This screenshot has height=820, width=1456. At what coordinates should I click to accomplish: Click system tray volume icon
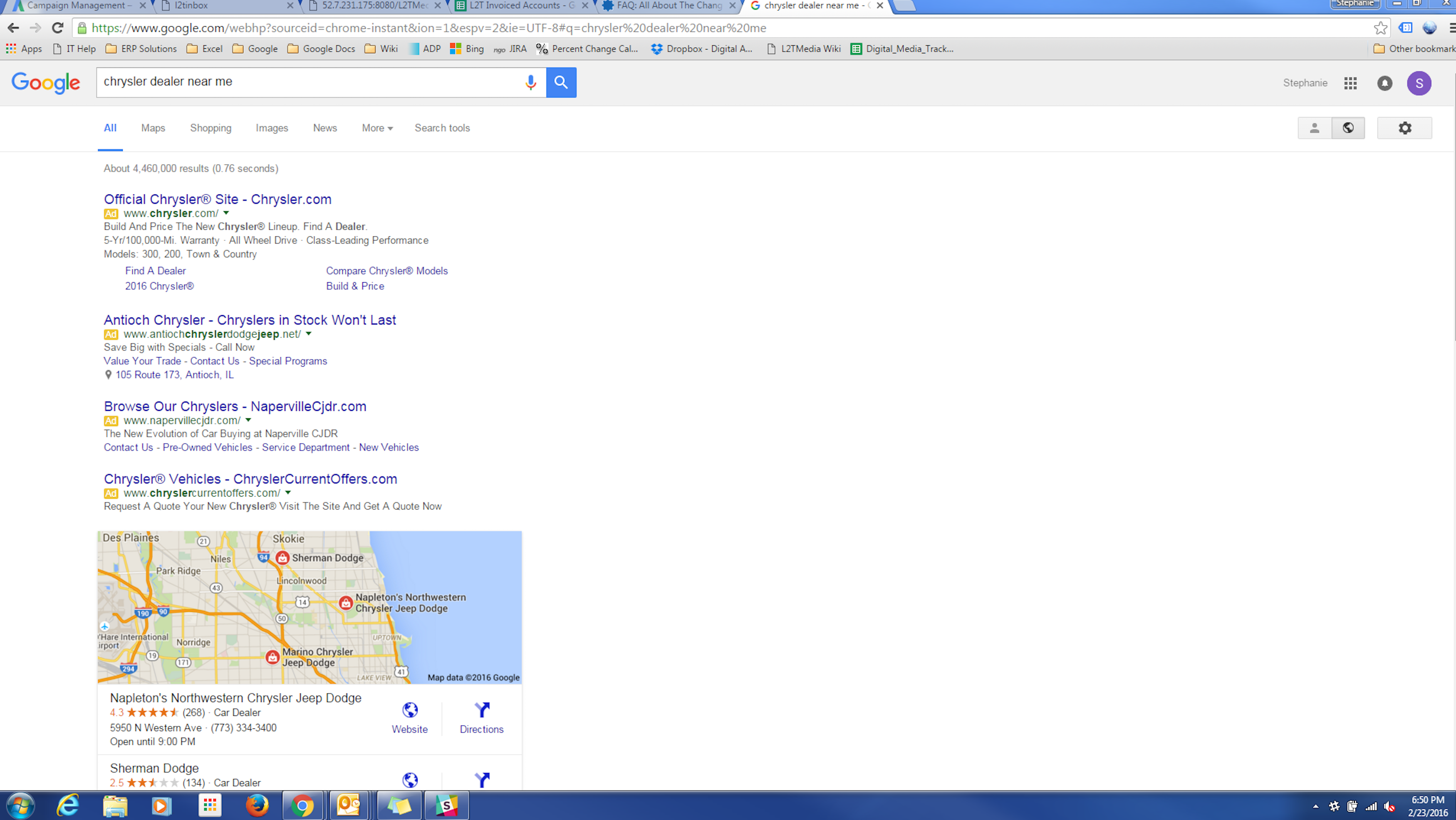(1389, 806)
